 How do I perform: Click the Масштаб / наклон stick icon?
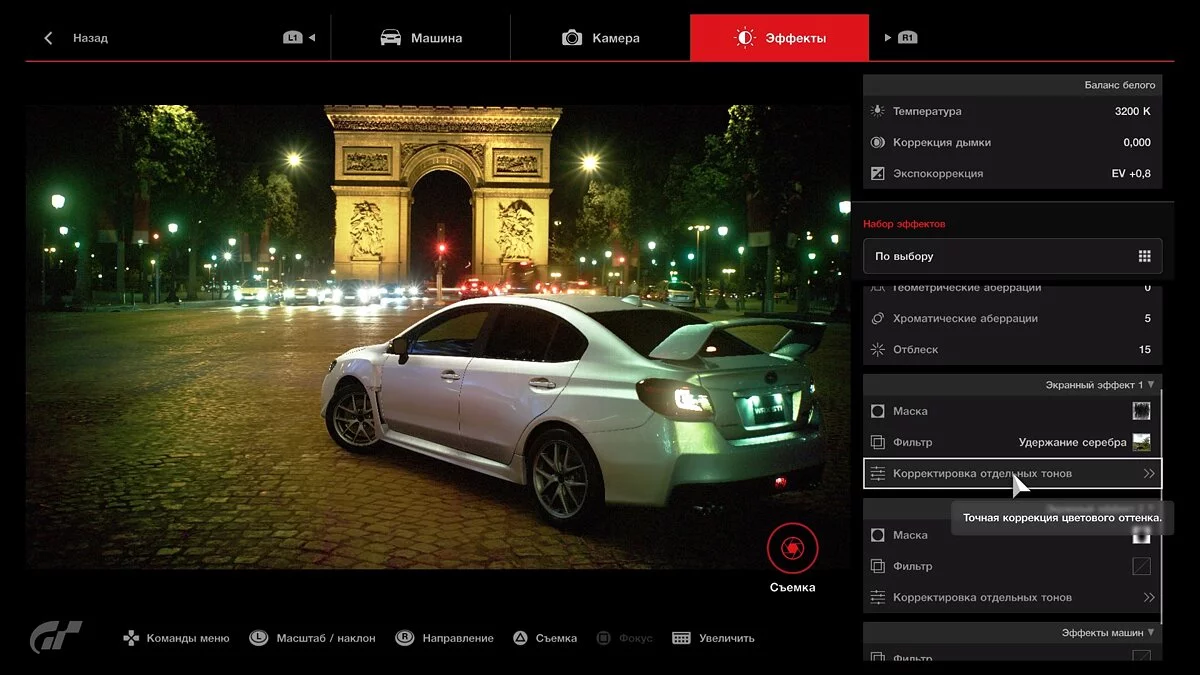point(259,638)
